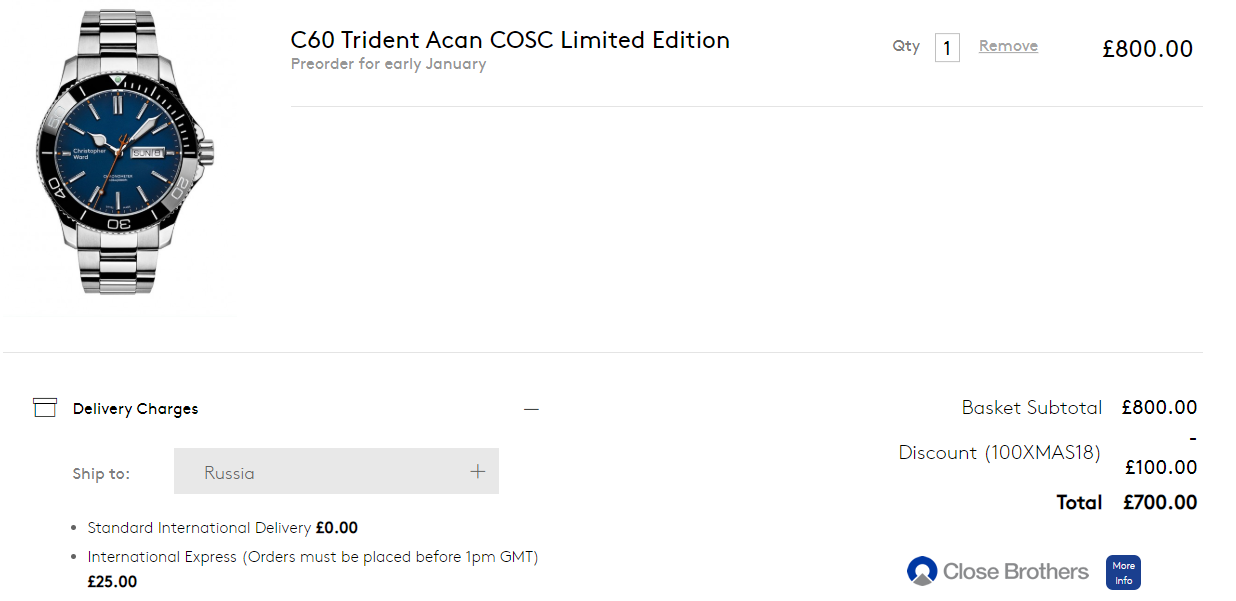Click the International Express delivery option
This screenshot has width=1236, height=601.
click(x=312, y=557)
